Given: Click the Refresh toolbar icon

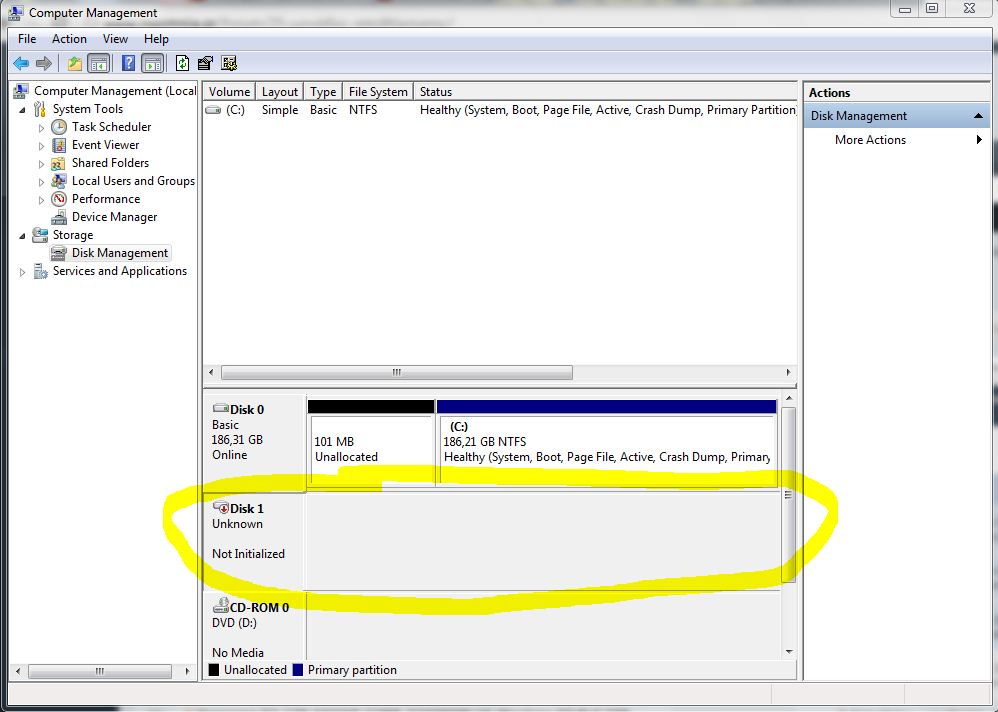Looking at the screenshot, I should click(x=182, y=63).
